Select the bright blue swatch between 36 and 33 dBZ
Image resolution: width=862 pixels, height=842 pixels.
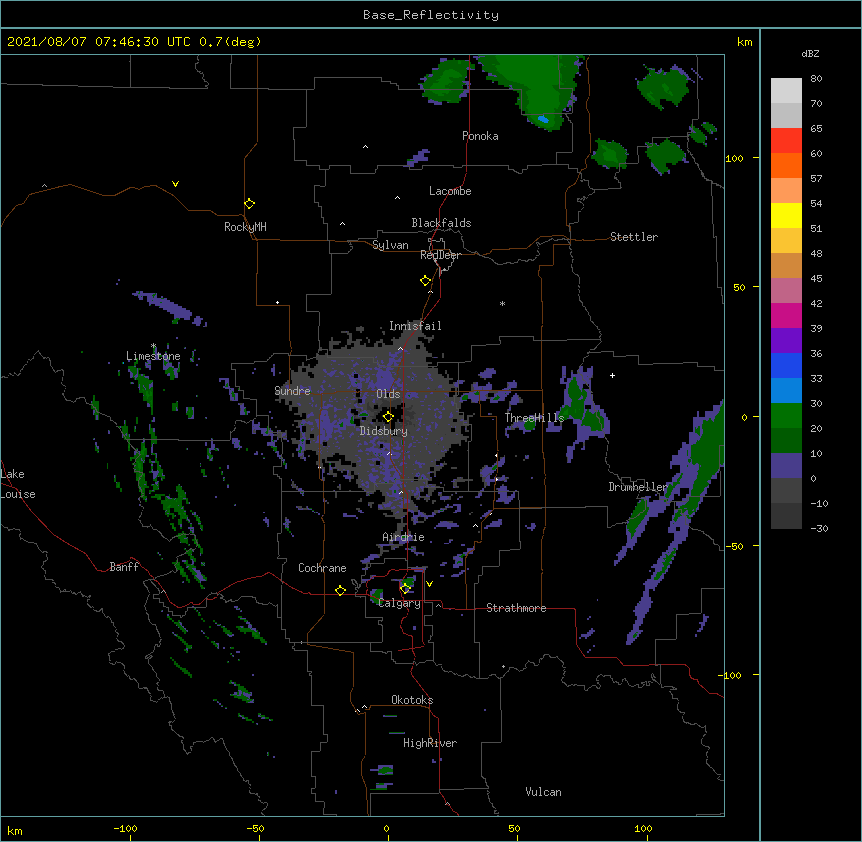(x=786, y=365)
